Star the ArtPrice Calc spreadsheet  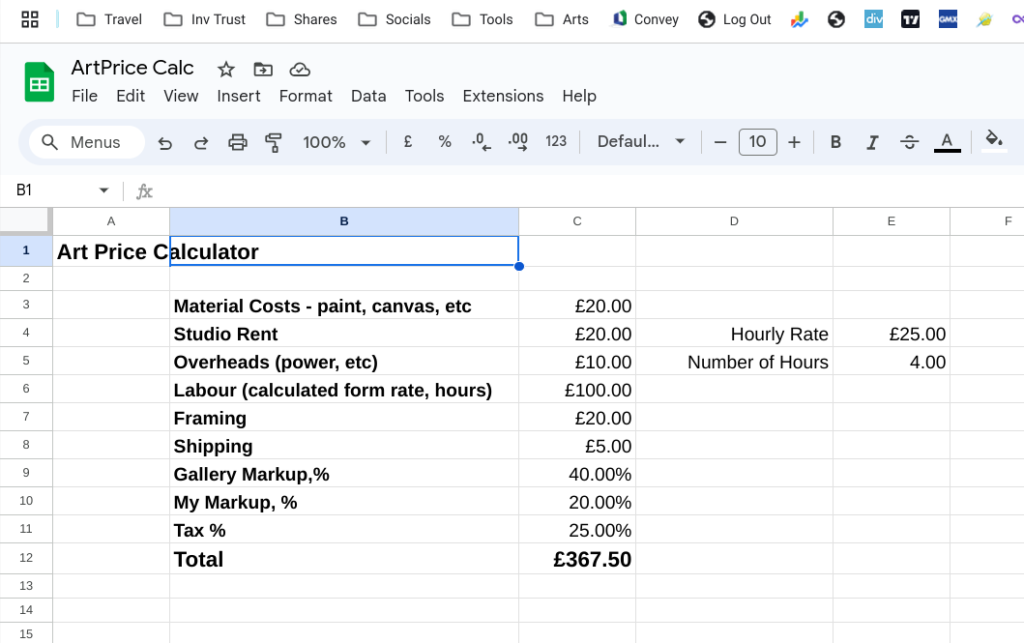[226, 69]
